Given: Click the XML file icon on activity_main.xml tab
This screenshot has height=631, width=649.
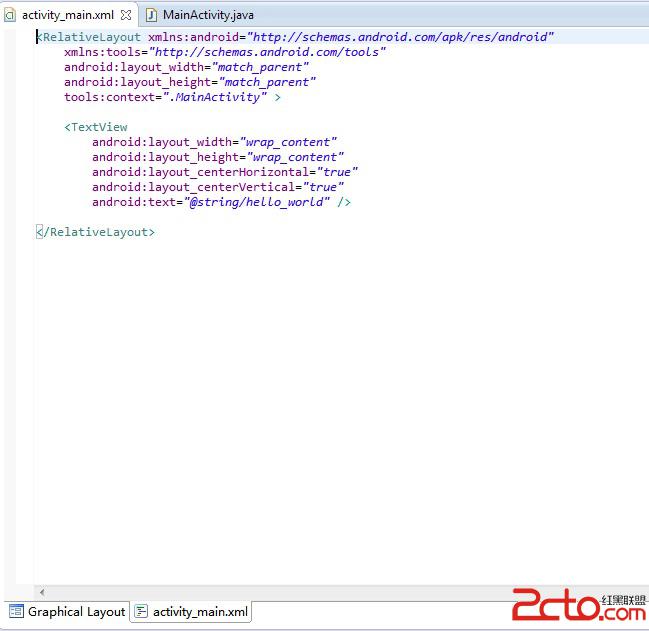Looking at the screenshot, I should tap(10, 15).
